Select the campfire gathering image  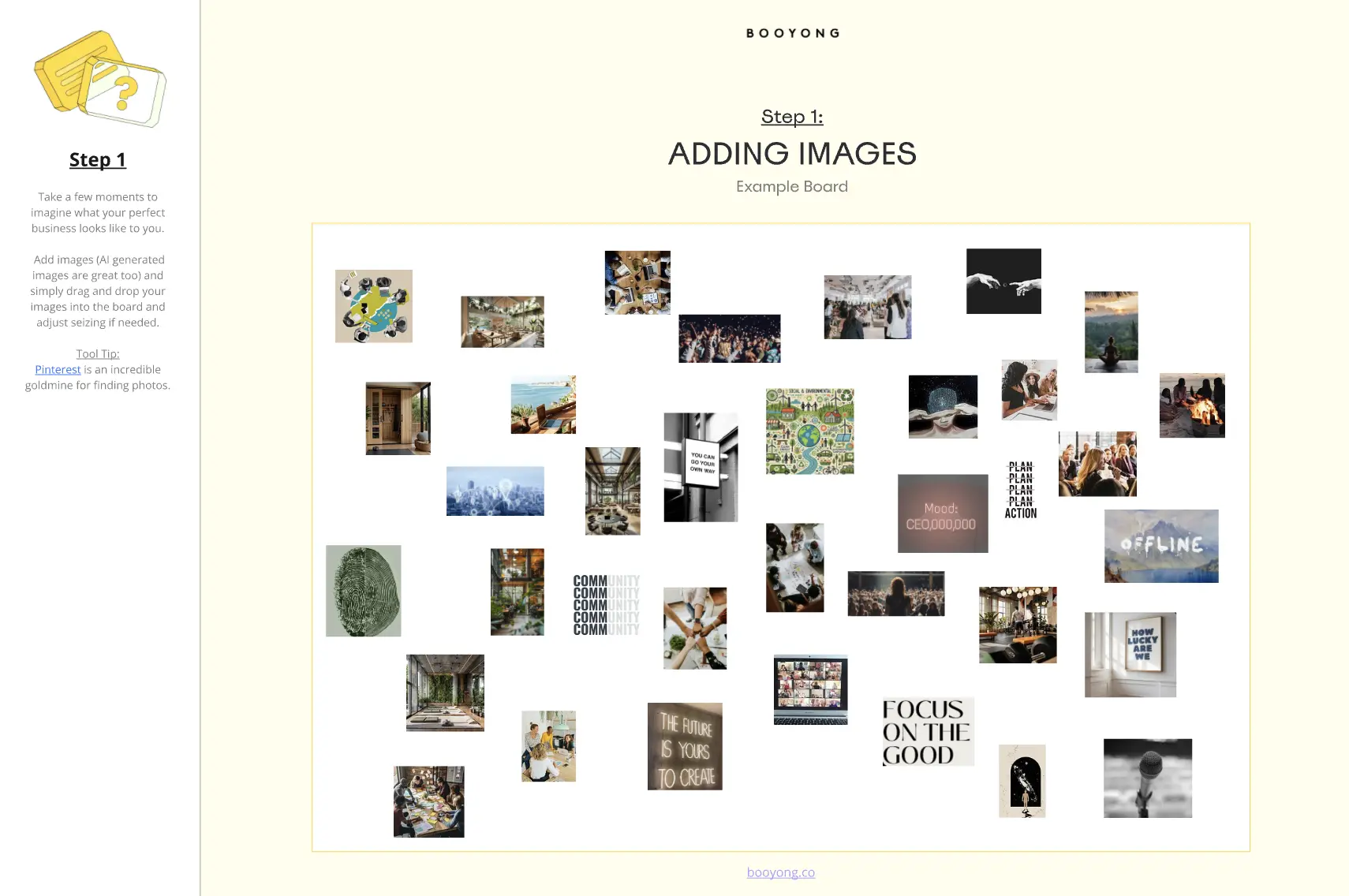(x=1192, y=405)
